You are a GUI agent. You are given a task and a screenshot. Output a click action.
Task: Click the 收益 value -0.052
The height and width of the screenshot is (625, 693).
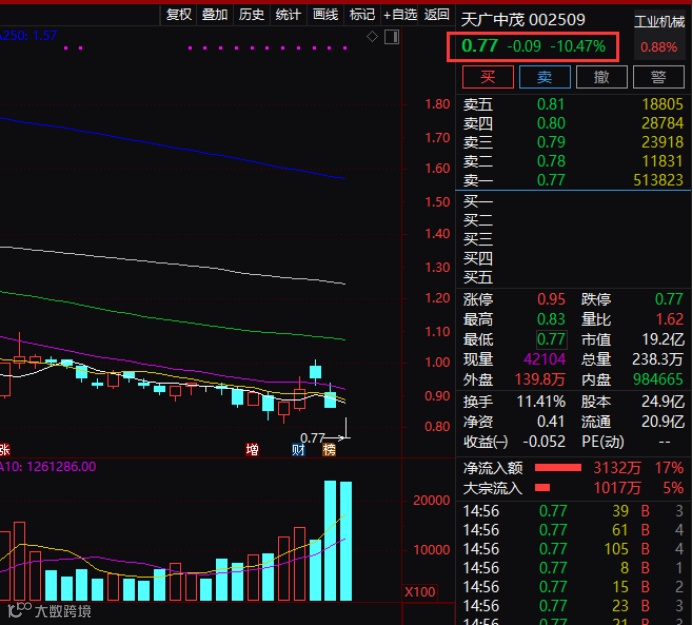pyautogui.click(x=544, y=442)
